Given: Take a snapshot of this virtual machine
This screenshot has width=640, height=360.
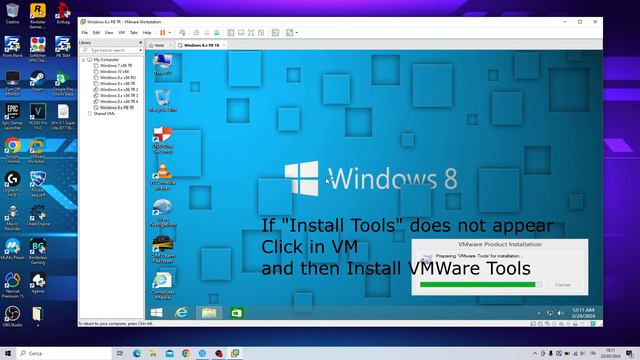Looking at the screenshot, I should tap(196, 33).
